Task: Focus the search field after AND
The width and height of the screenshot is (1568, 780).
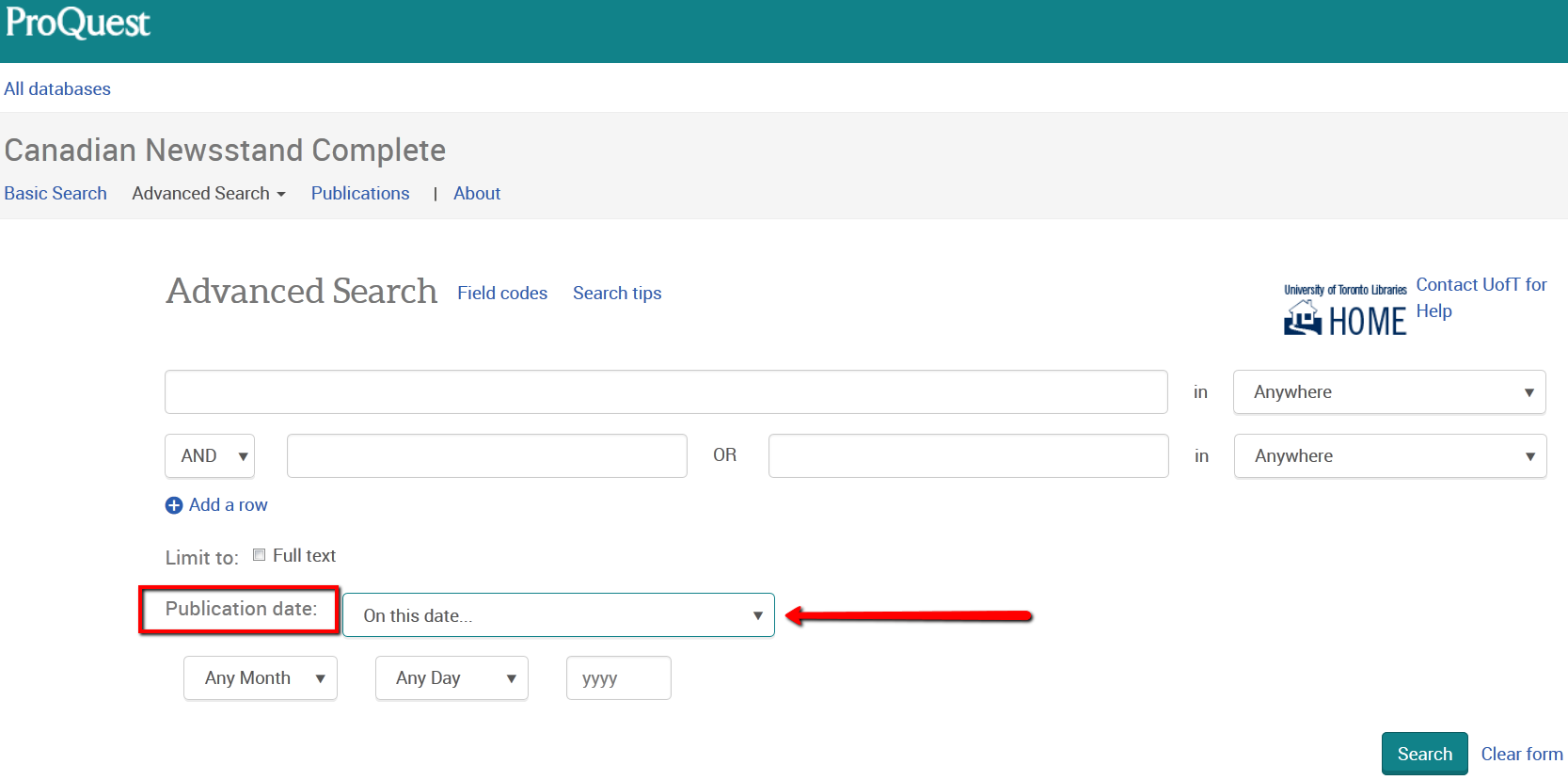Action: click(487, 455)
